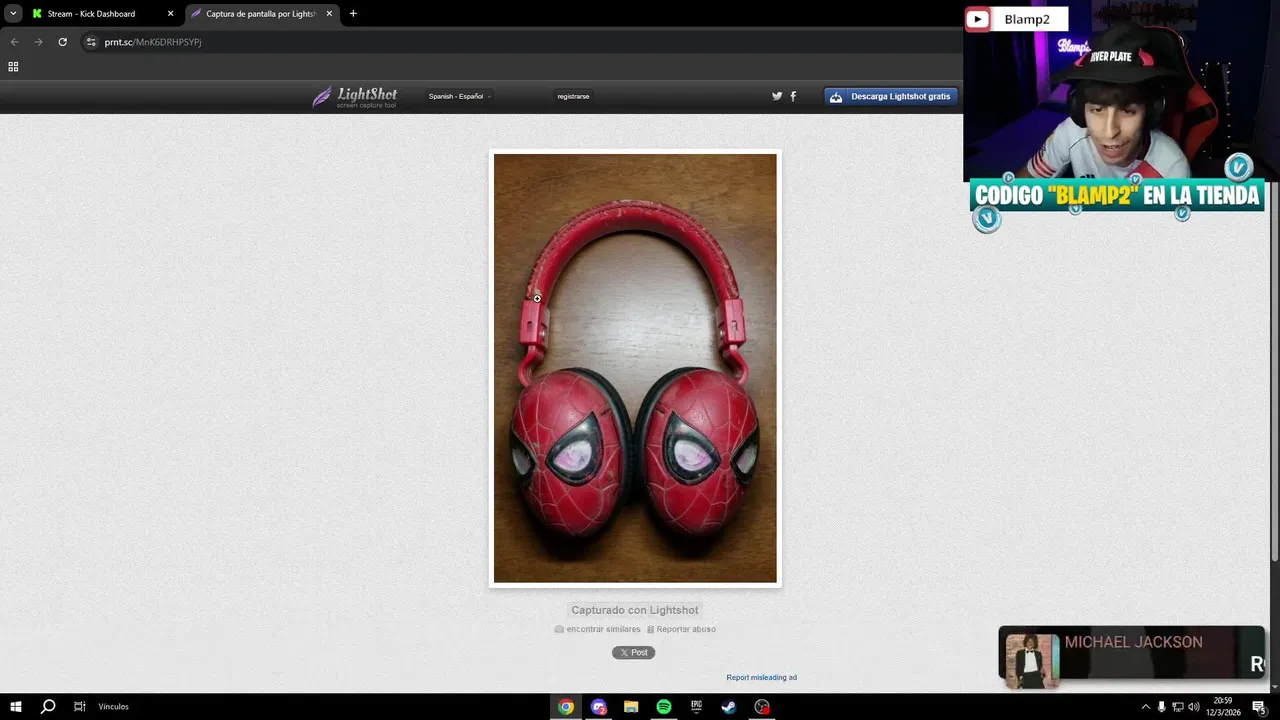The height and width of the screenshot is (720, 1280).
Task: Open Windows search from taskbar
Action: click(48, 707)
